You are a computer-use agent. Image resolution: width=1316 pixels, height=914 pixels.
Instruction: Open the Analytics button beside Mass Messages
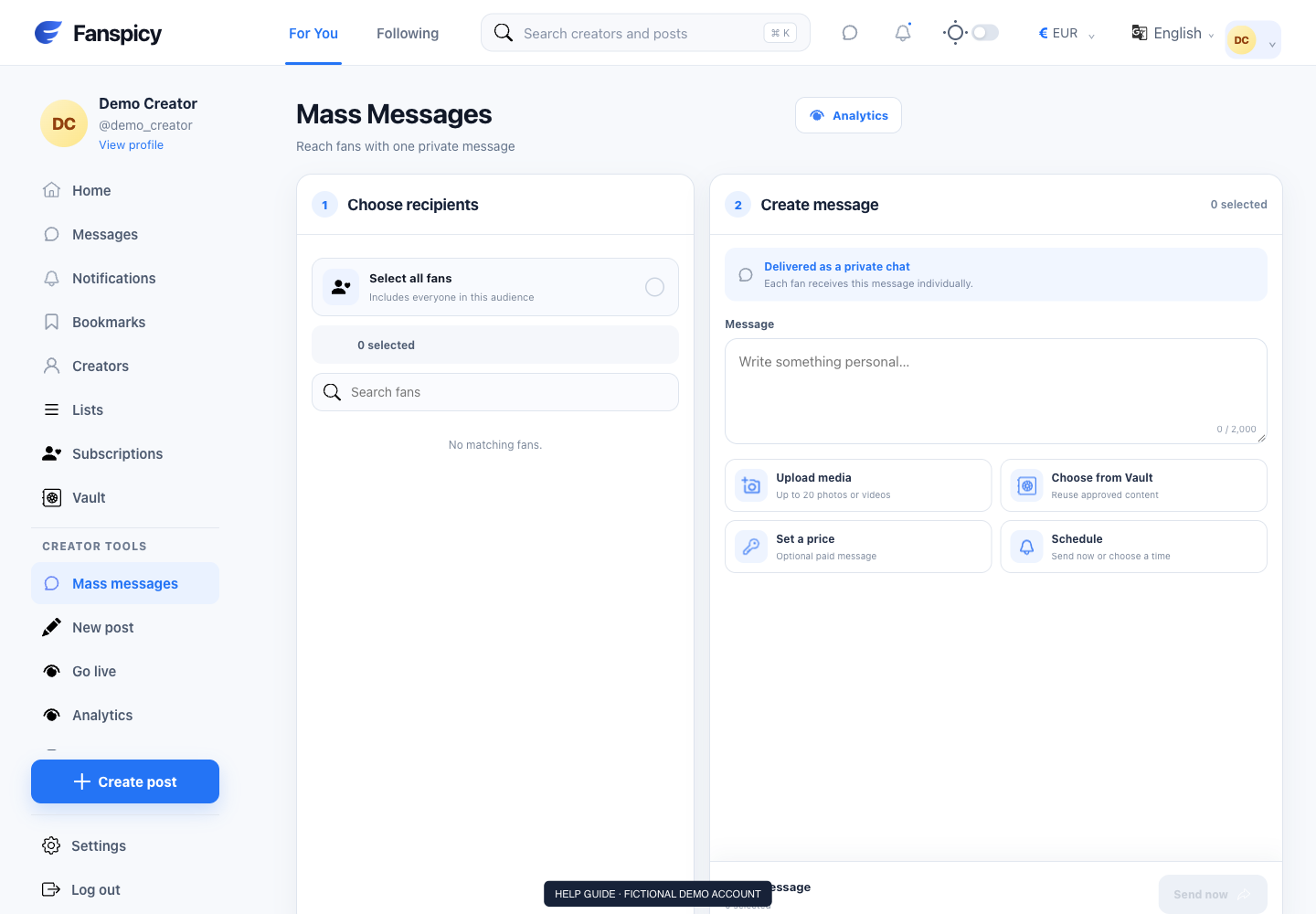pyautogui.click(x=848, y=115)
